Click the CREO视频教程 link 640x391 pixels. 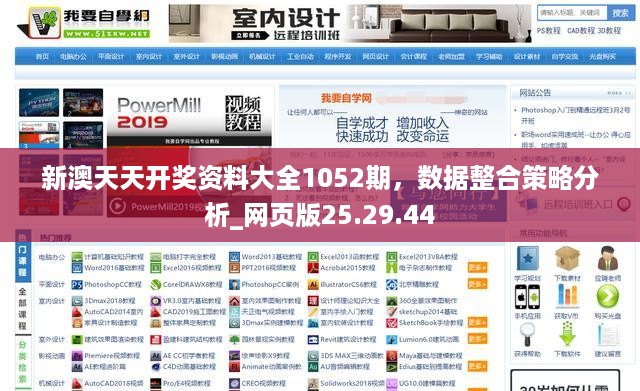pos(264,383)
